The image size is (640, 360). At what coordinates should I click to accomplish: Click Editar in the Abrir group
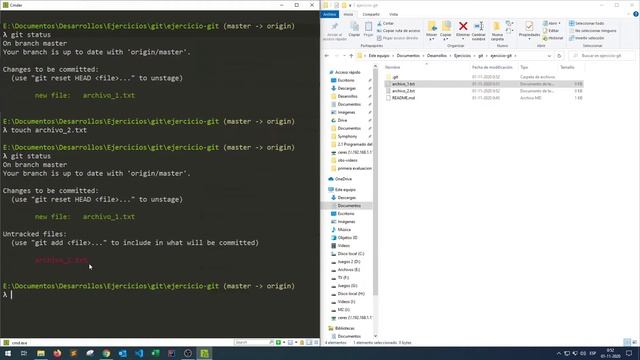coord(551,31)
